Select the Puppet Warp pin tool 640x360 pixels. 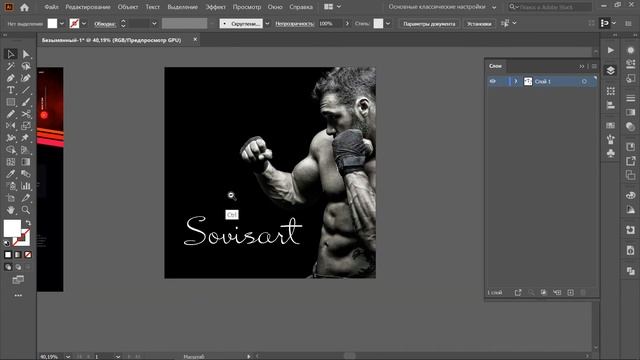coord(26,138)
